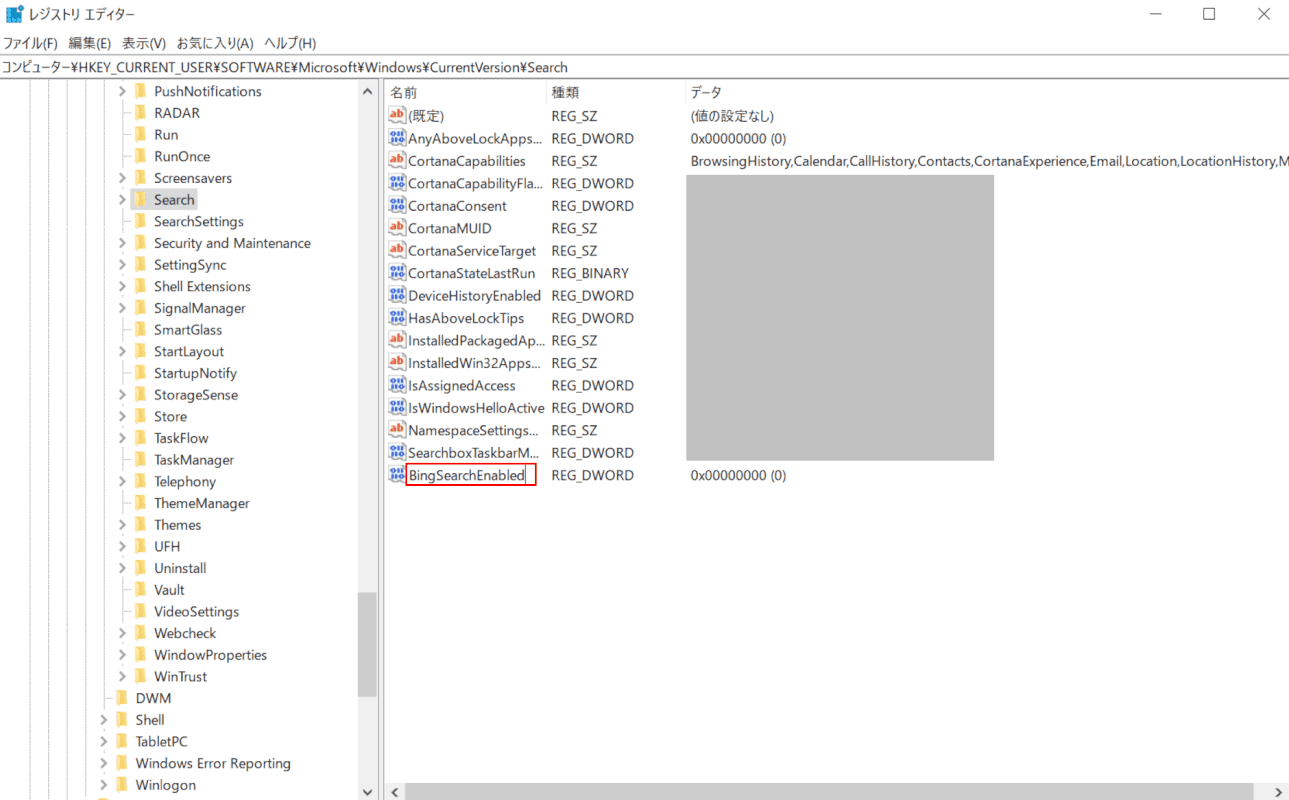Select the SignalManager key

pos(200,308)
